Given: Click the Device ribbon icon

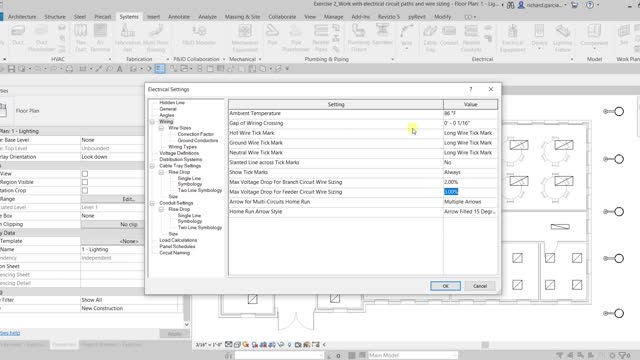Looking at the screenshot, I should (539, 33).
